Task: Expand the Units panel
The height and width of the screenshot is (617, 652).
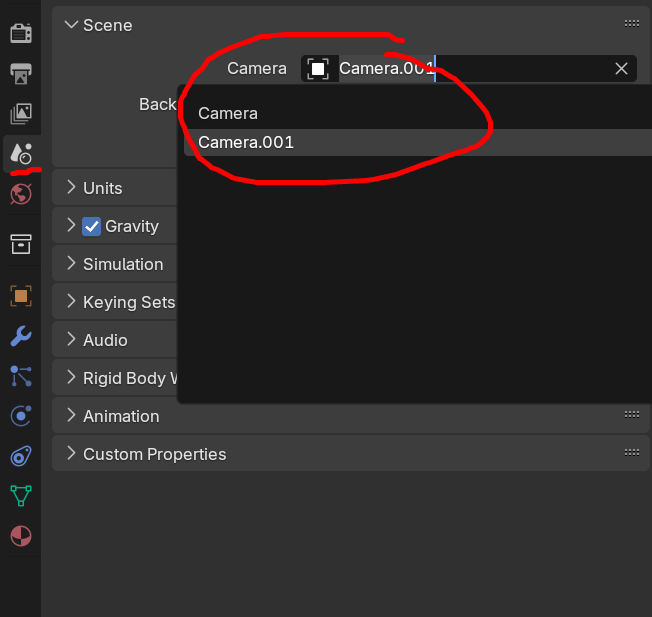Action: (x=72, y=187)
